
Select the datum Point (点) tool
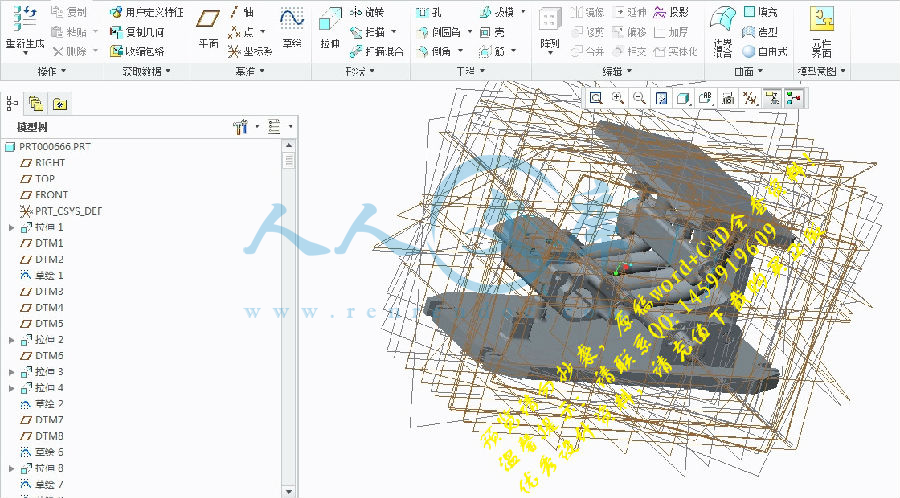click(241, 32)
